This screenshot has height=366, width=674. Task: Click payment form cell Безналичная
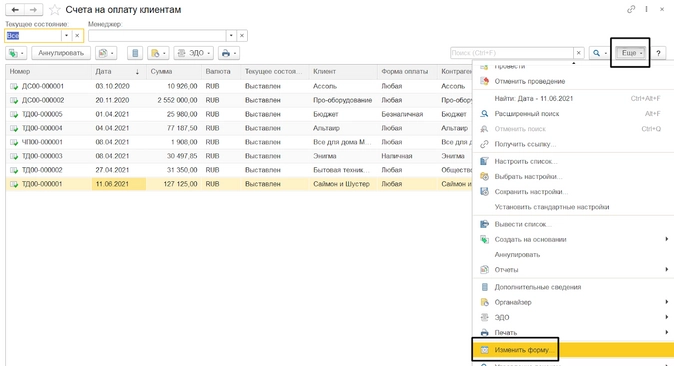point(407,114)
